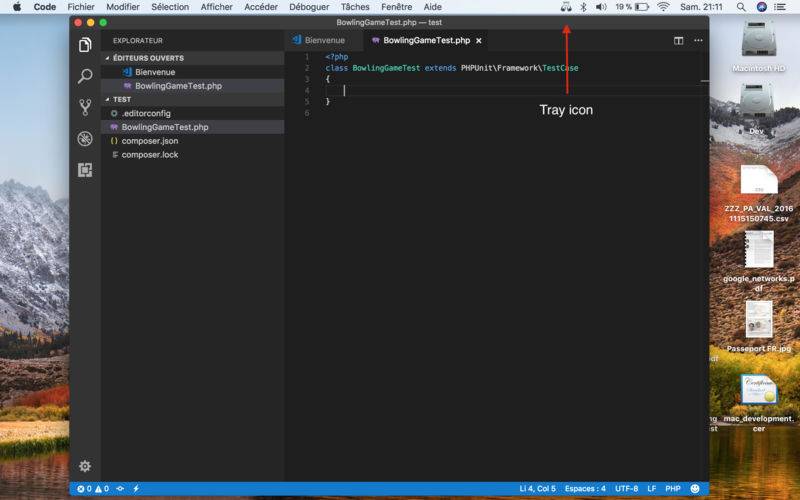Screen dimensions: 800x500
Task: Select Passeport FR.jpg on desktop
Action: pyautogui.click(x=759, y=327)
